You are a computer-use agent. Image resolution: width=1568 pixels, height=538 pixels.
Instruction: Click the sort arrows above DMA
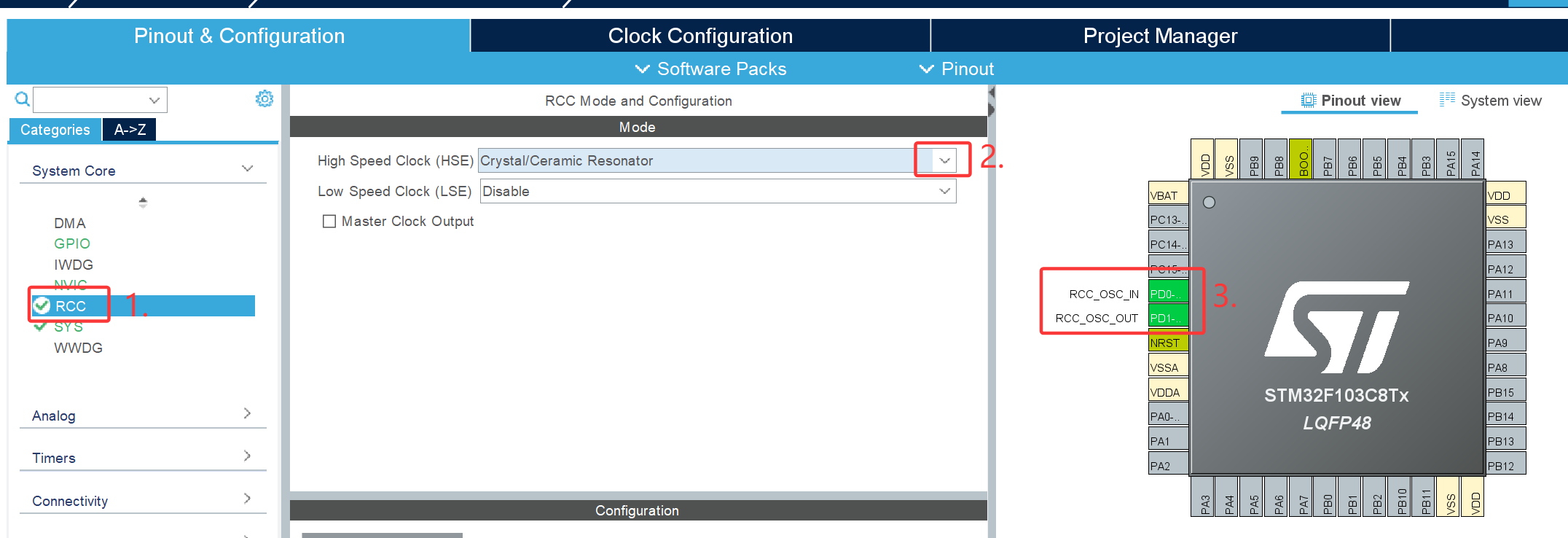point(143,202)
